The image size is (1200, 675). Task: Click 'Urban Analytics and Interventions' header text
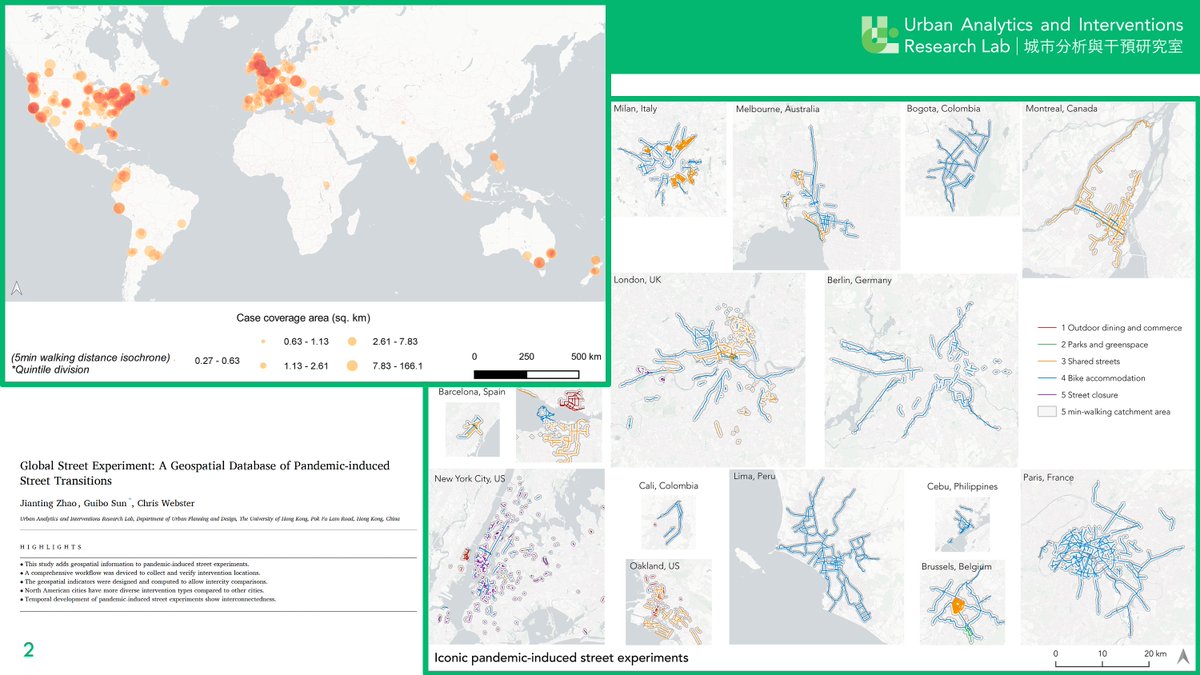1044,24
